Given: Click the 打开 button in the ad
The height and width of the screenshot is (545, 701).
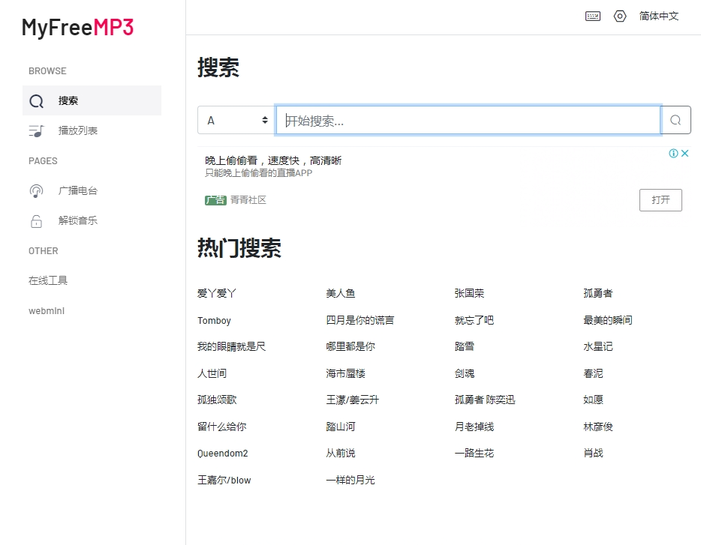Looking at the screenshot, I should tap(660, 200).
